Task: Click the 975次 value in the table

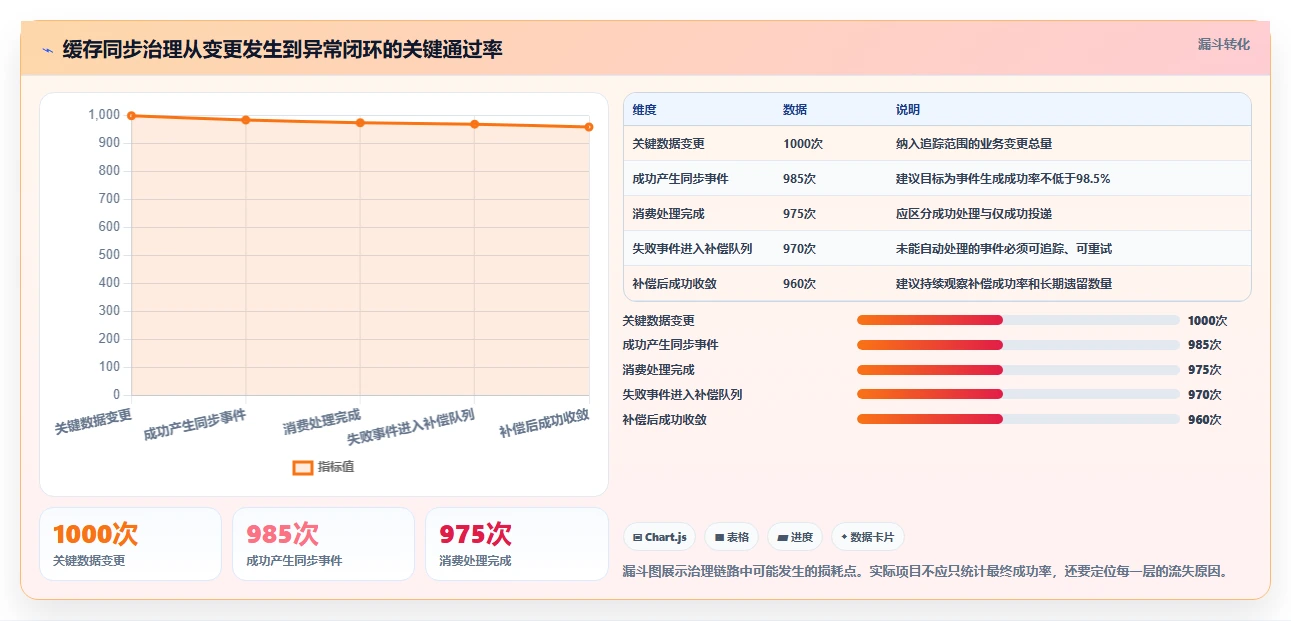Action: (x=800, y=214)
